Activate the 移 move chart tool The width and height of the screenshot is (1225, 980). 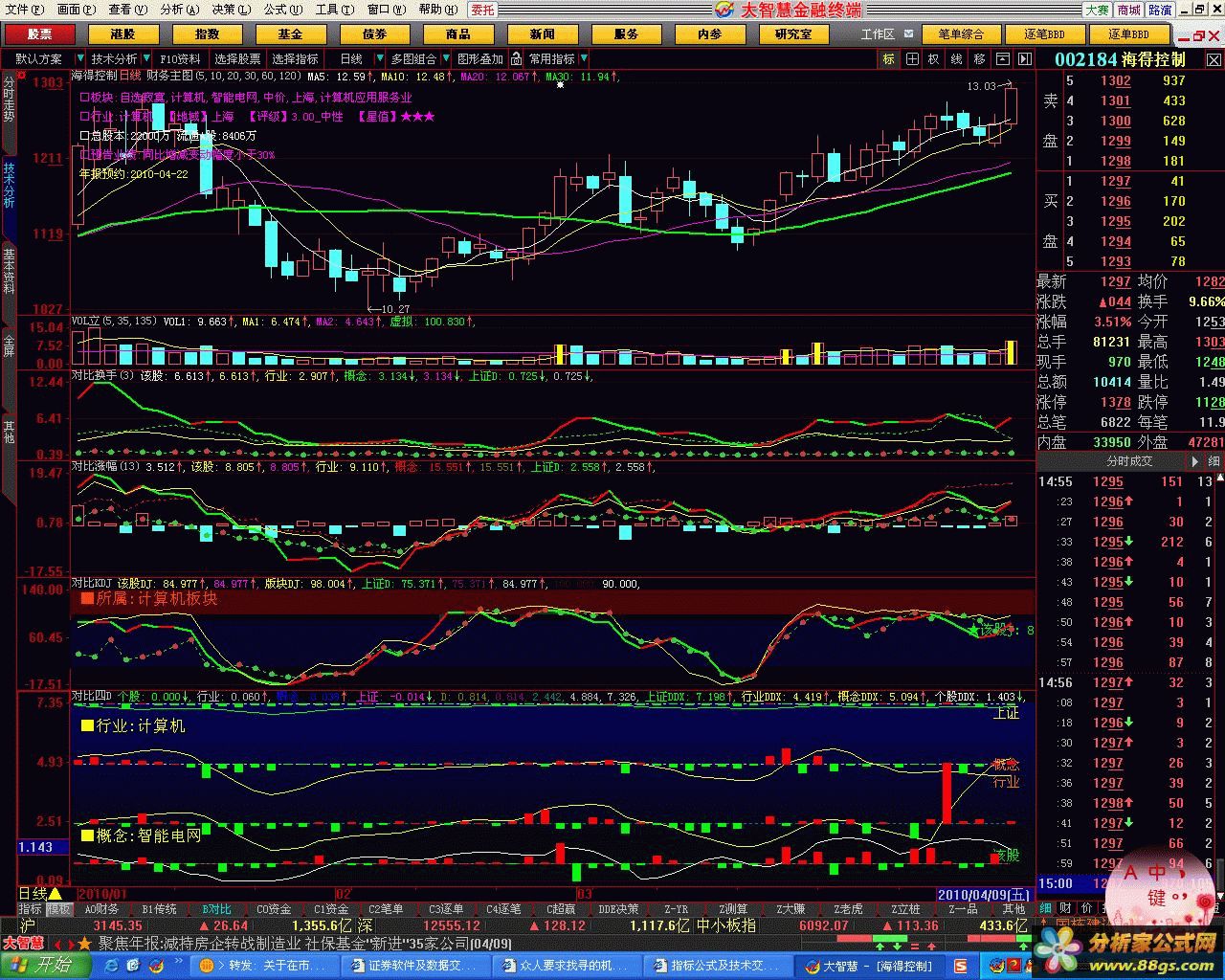[x=979, y=59]
